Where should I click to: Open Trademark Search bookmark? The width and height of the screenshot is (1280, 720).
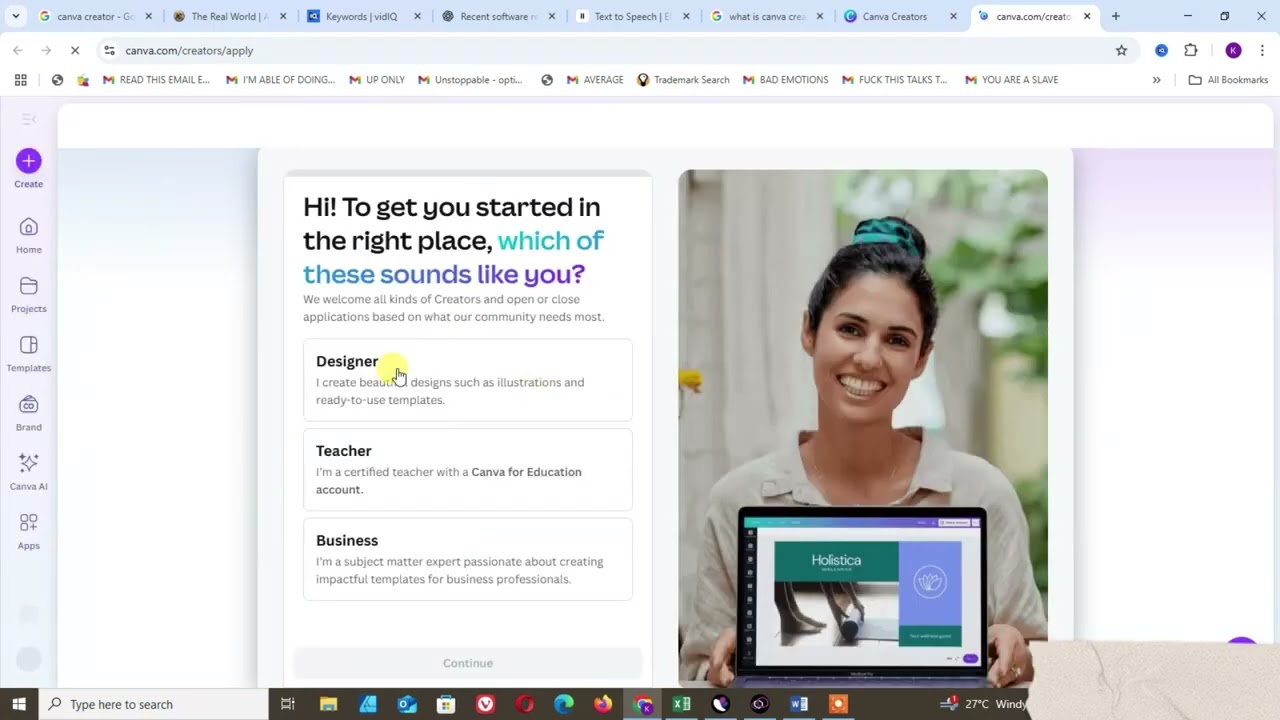coord(683,80)
